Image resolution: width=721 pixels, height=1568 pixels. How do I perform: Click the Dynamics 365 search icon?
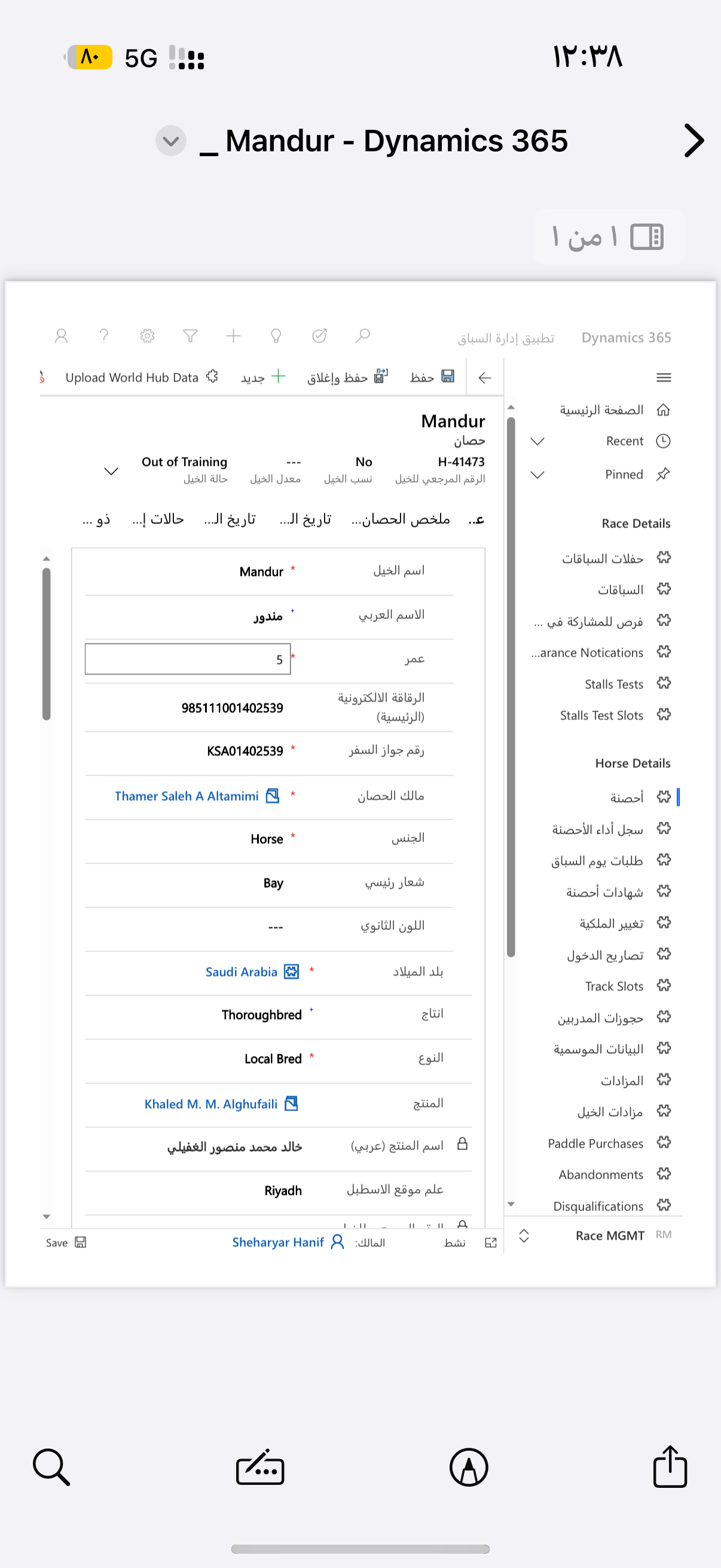pyautogui.click(x=363, y=335)
